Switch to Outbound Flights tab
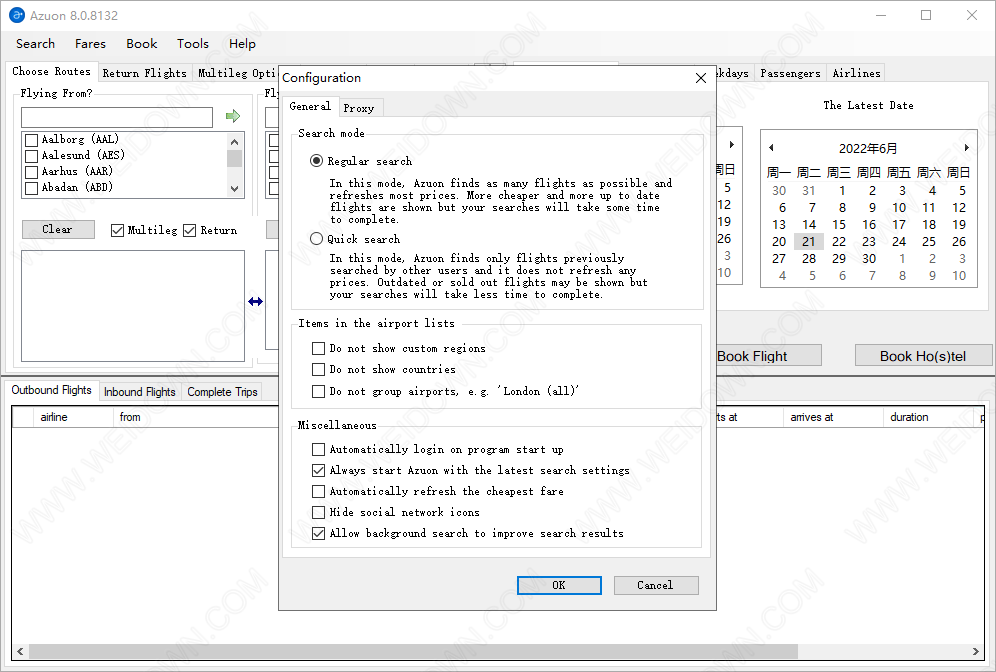This screenshot has width=996, height=672. (x=51, y=390)
